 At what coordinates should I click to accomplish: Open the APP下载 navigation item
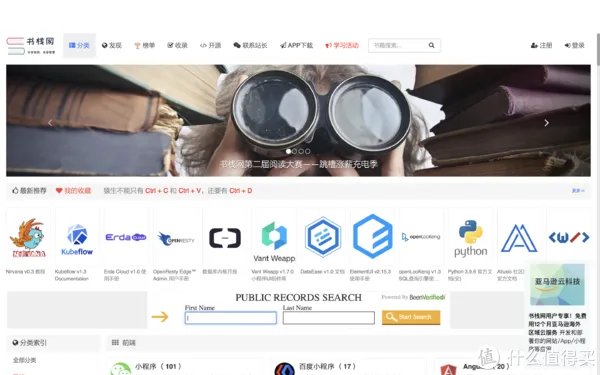pos(297,46)
